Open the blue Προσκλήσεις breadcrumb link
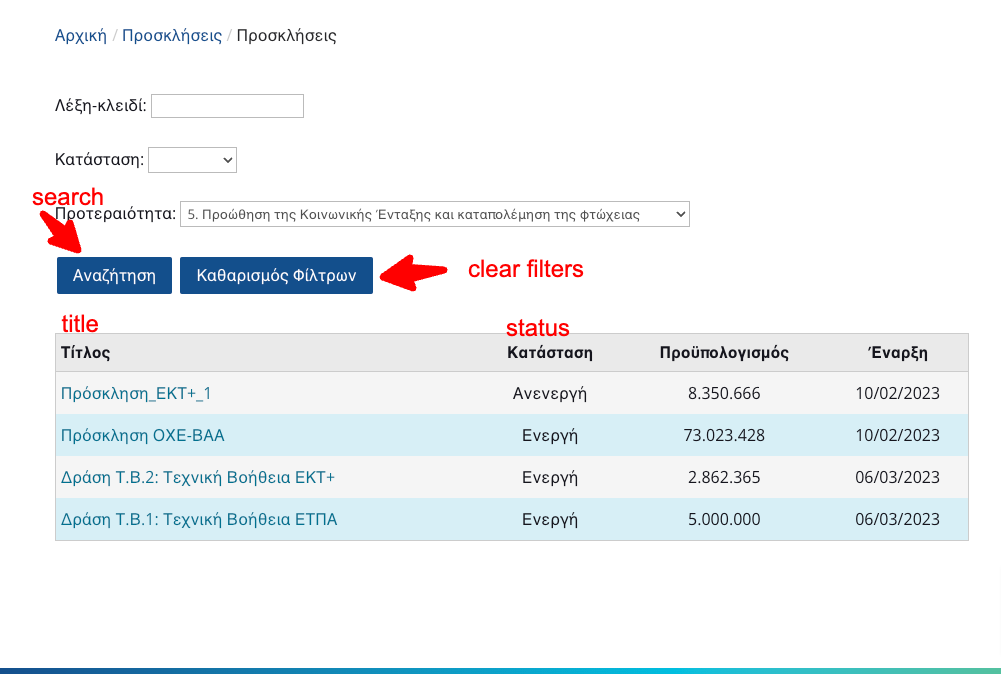Image resolution: width=1001 pixels, height=674 pixels. tap(171, 36)
